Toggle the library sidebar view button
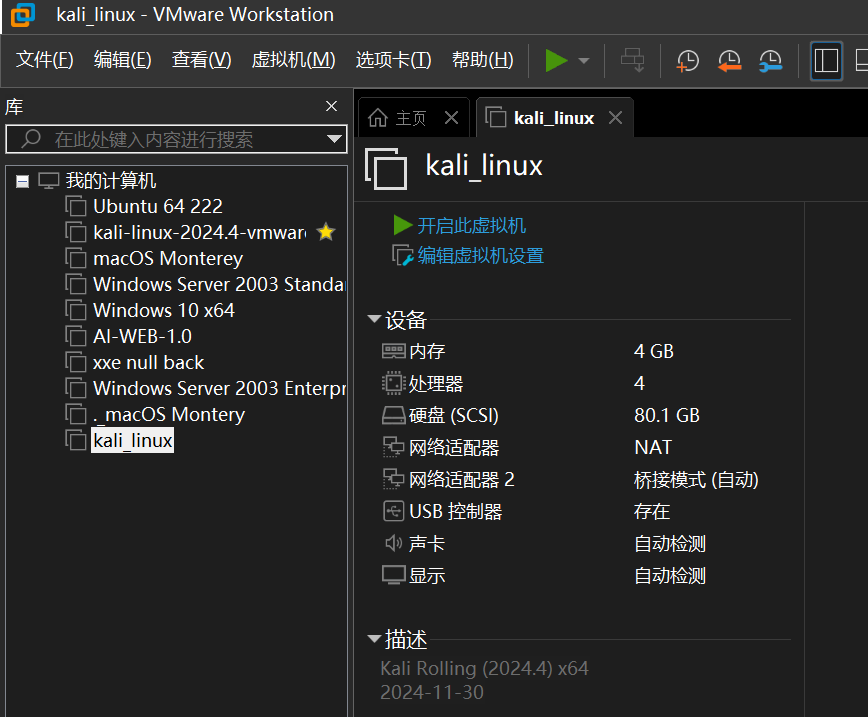 [826, 60]
